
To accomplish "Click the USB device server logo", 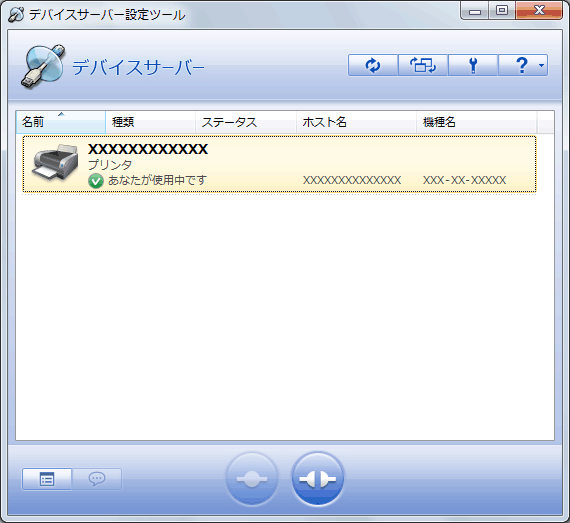I will click(x=43, y=66).
